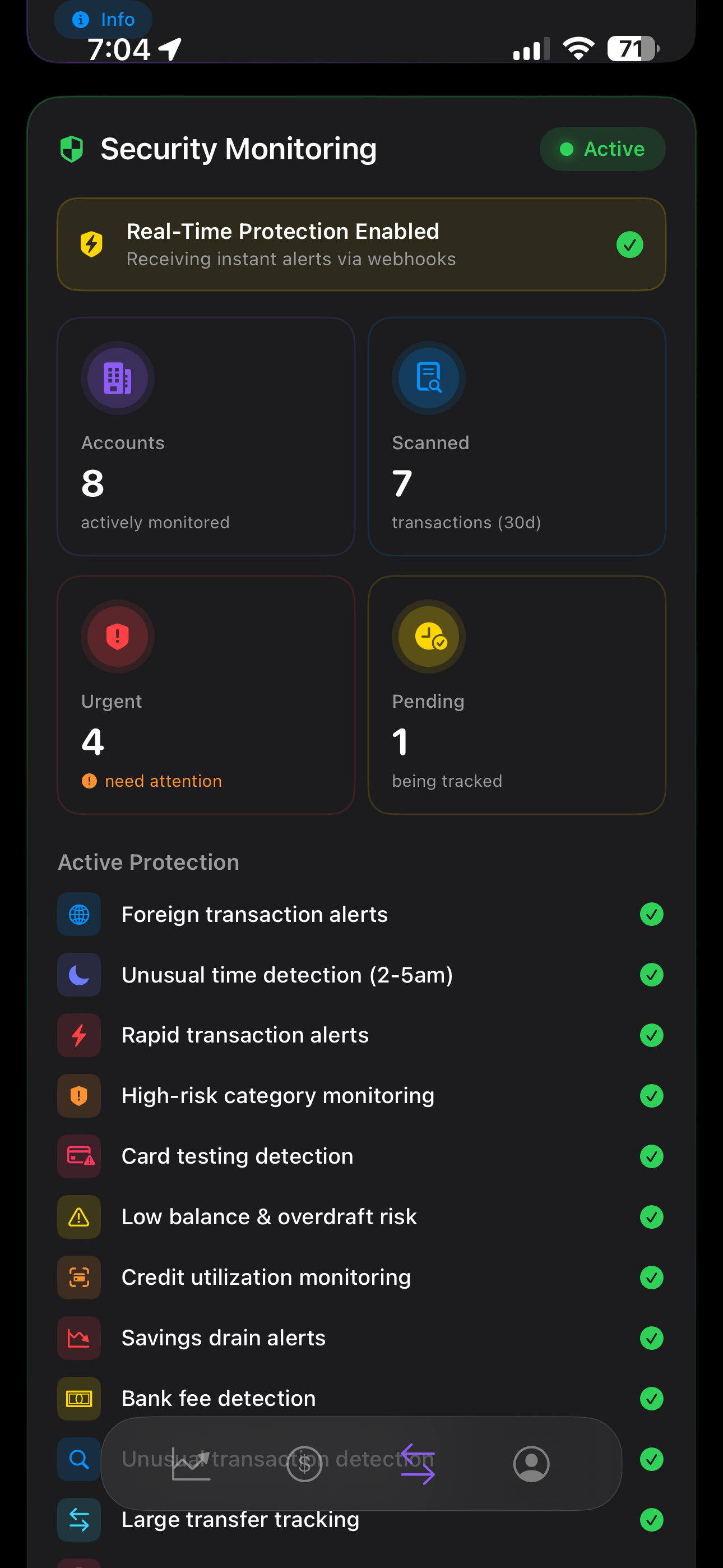Click the Active status badge
Screen dimensions: 723x1568
[602, 149]
